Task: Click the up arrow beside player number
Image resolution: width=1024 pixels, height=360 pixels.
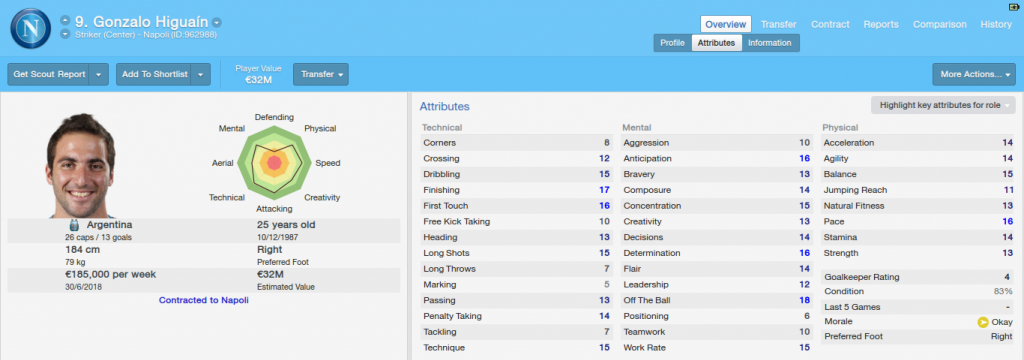Action: tap(65, 22)
